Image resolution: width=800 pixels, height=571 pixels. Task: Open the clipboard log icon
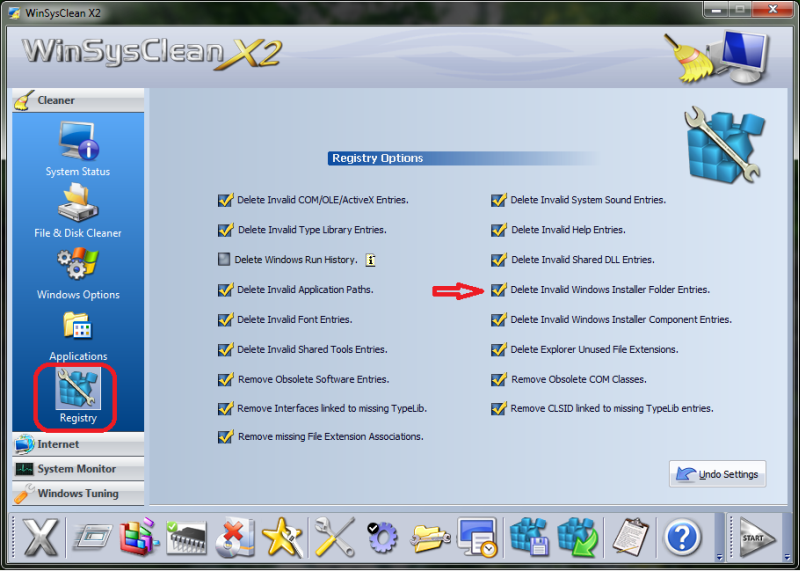(630, 537)
